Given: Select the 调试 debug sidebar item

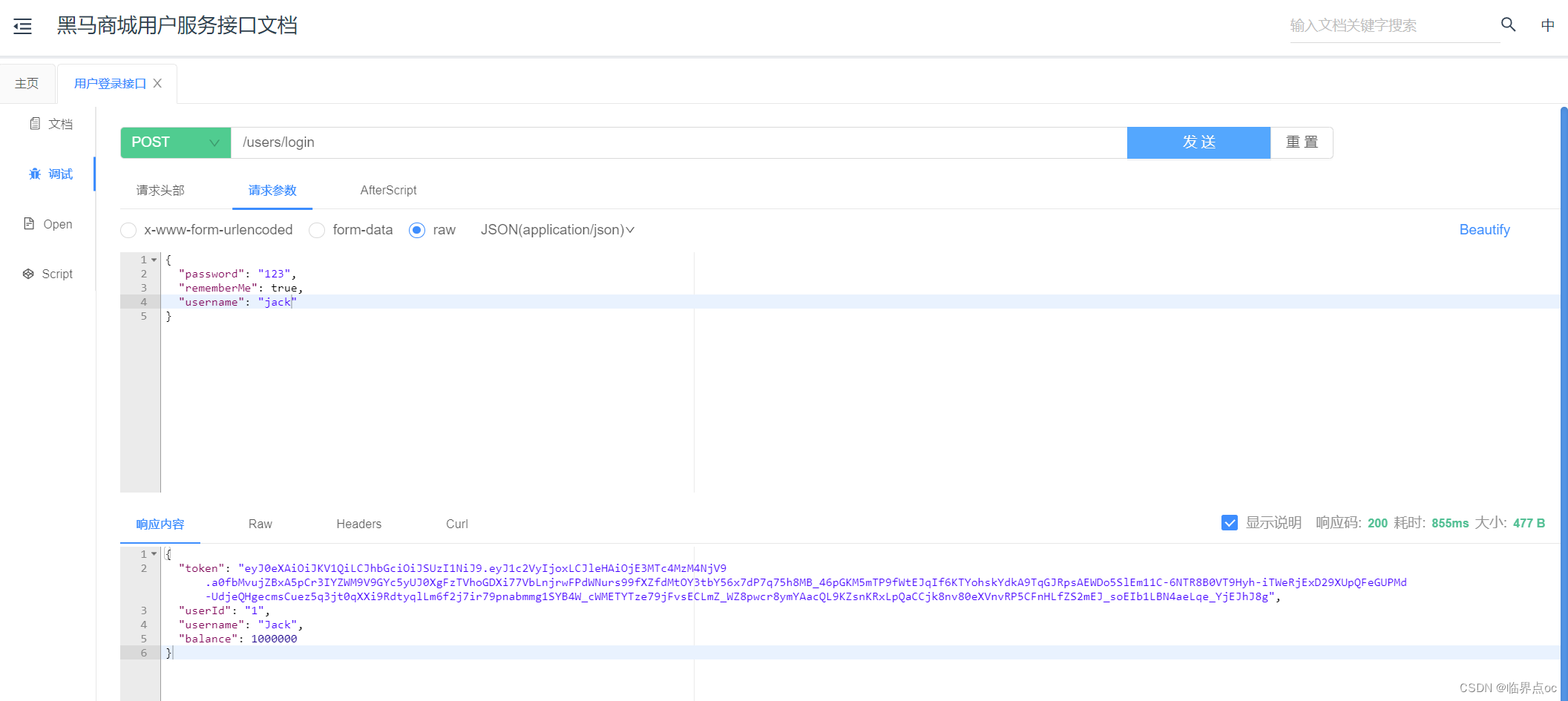Looking at the screenshot, I should coord(51,174).
